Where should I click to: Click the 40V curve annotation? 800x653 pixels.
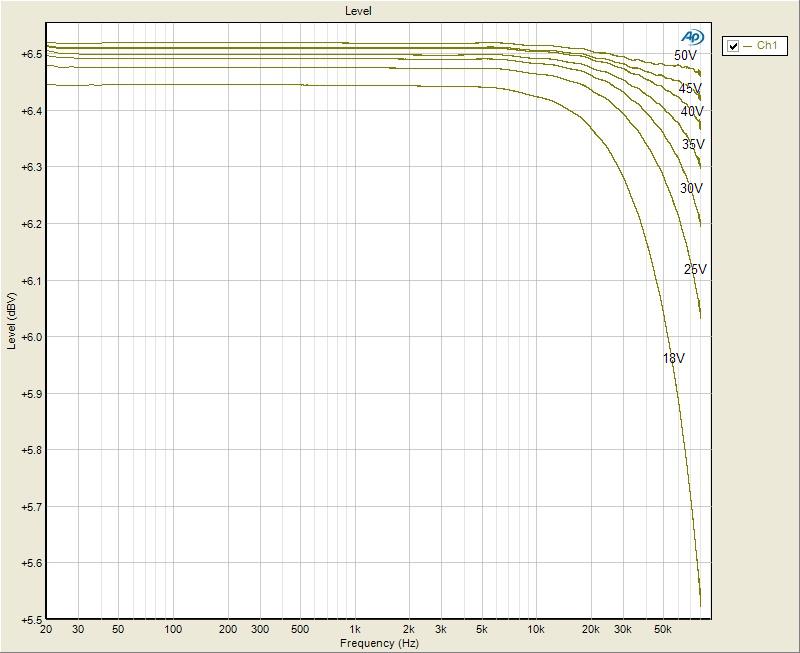tap(692, 111)
